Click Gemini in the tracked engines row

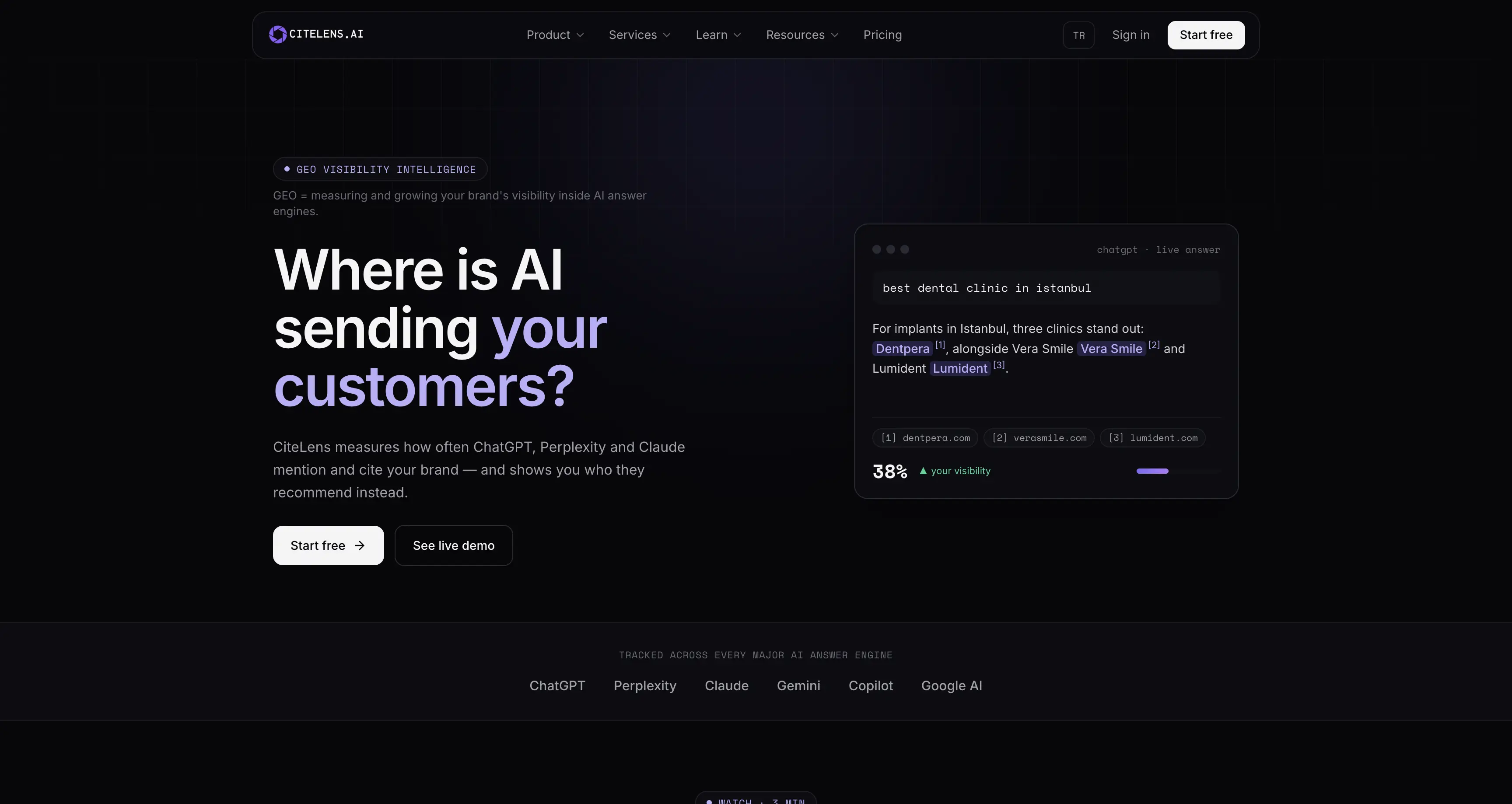click(x=798, y=685)
